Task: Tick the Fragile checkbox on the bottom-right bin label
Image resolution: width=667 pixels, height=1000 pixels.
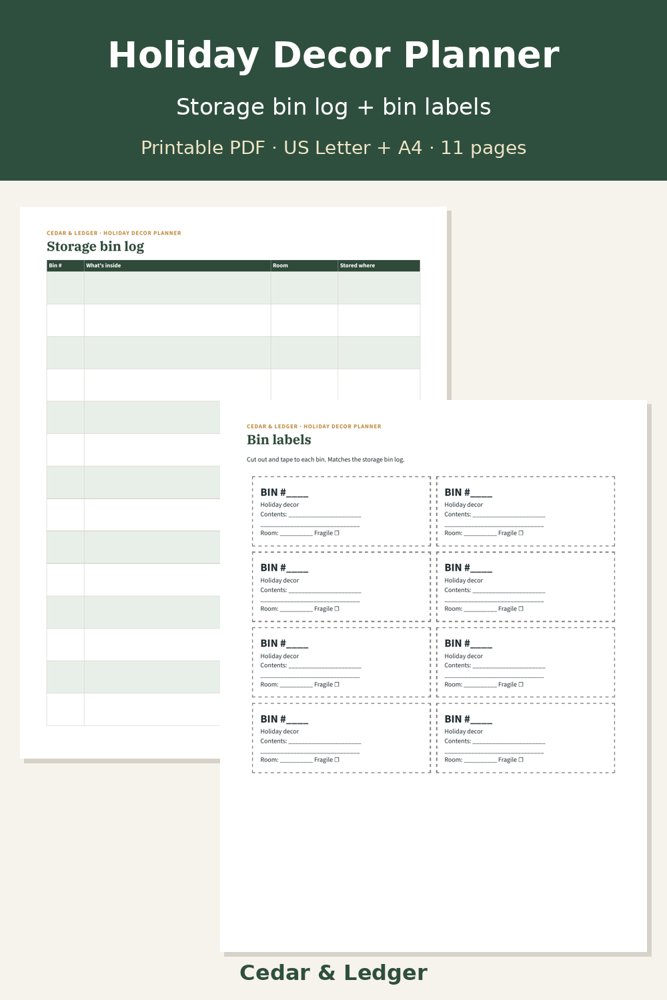Action: pos(521,760)
